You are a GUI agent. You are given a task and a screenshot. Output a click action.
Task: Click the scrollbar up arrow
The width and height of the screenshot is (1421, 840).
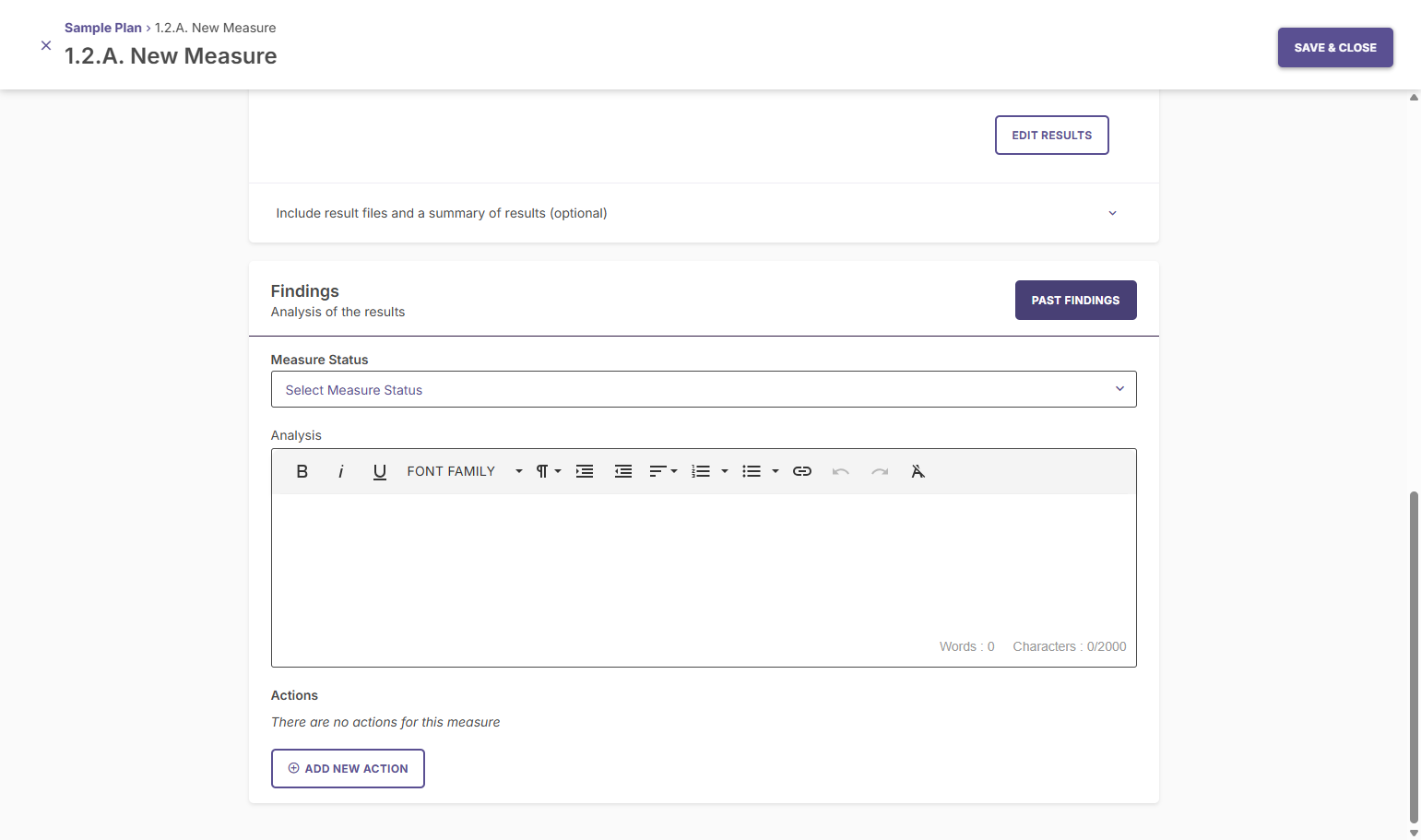pos(1414,97)
